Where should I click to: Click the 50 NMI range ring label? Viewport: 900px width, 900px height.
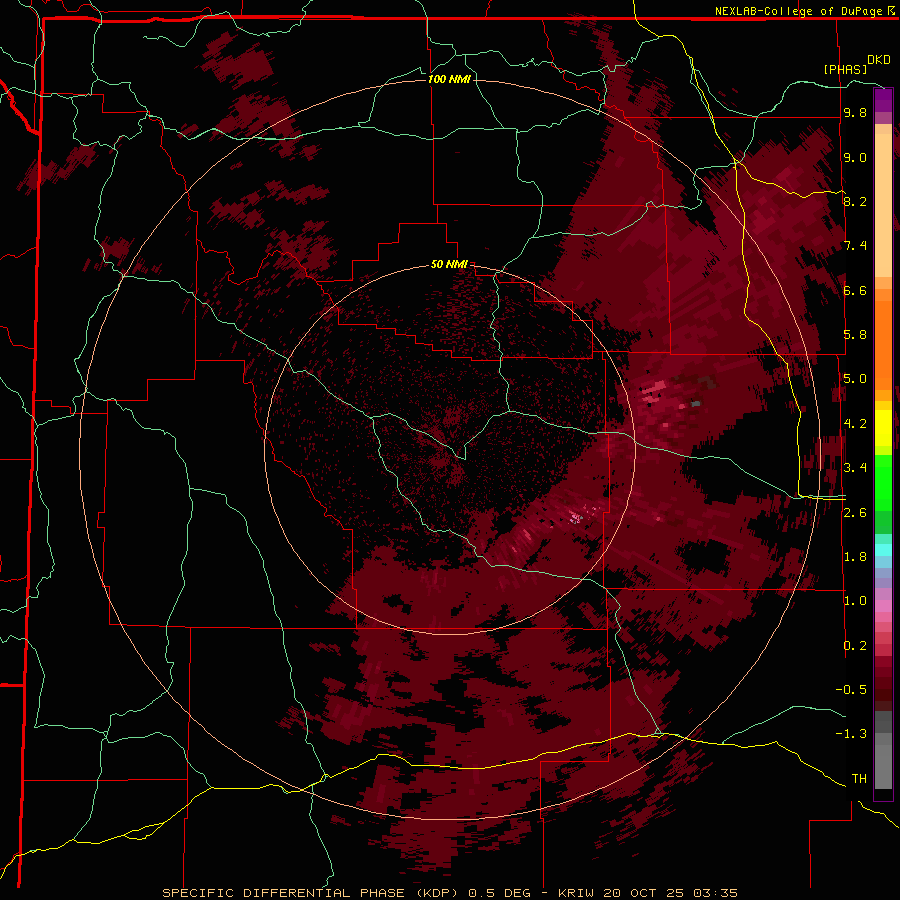(x=449, y=264)
